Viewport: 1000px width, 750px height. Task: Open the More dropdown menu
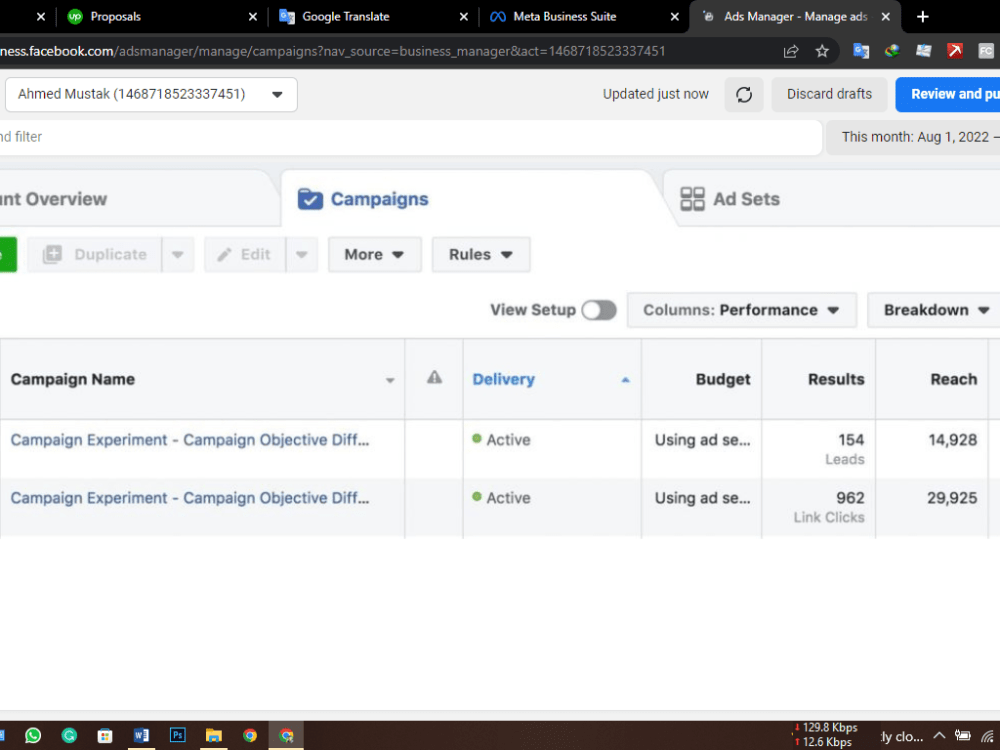coord(374,254)
